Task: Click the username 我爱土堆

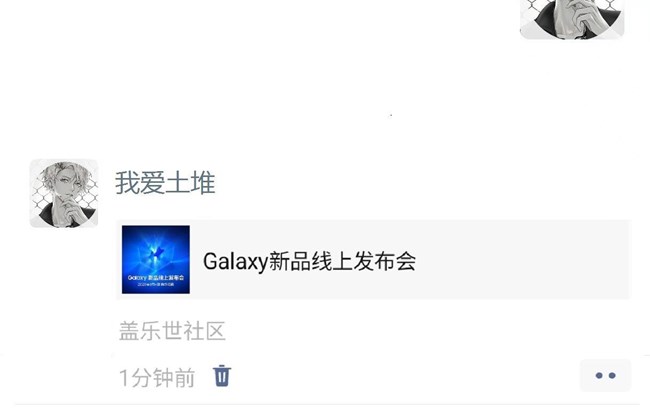Action: (165, 183)
